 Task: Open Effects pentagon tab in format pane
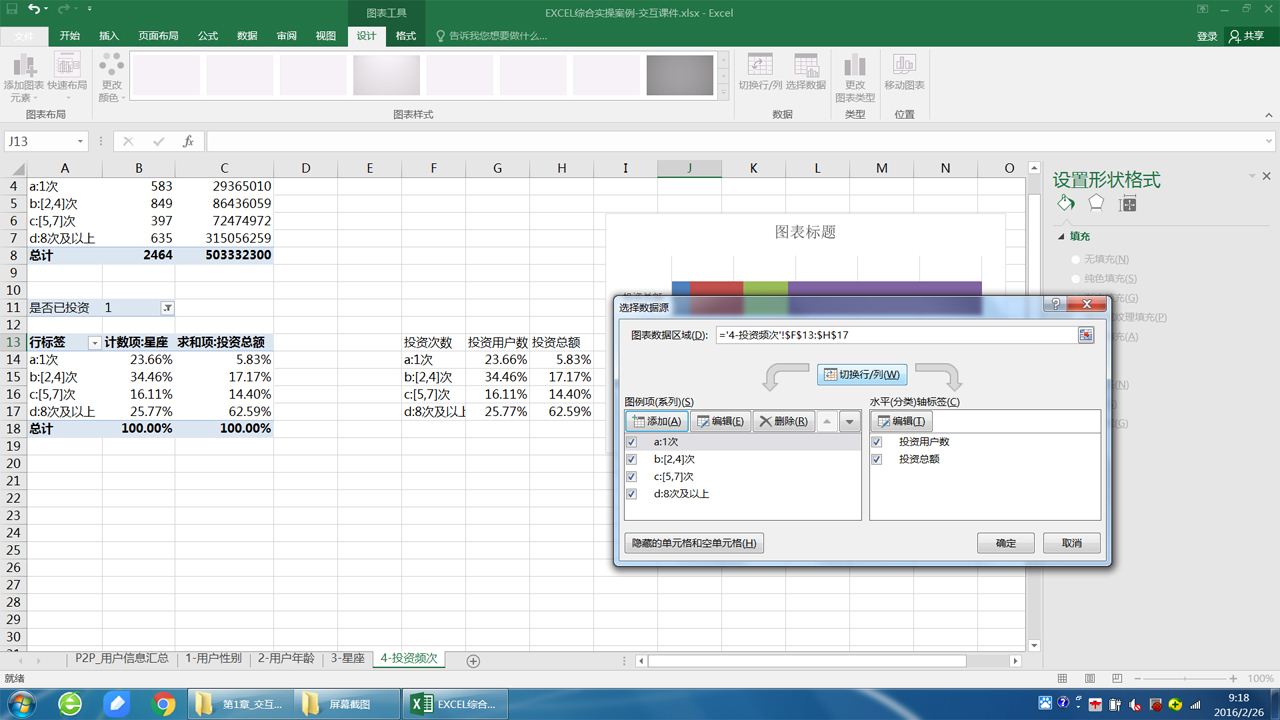(1096, 203)
